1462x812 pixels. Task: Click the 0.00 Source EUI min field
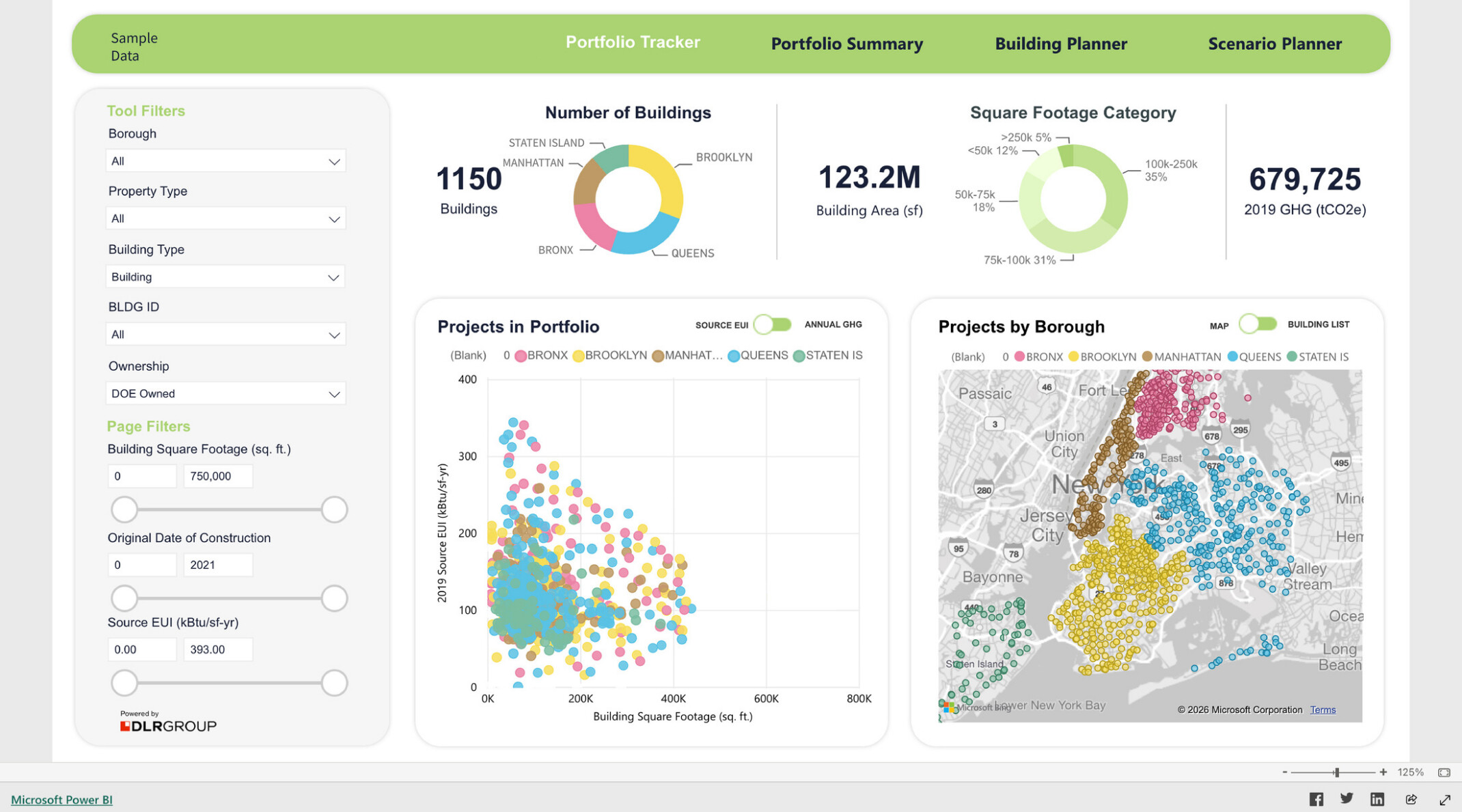[142, 649]
